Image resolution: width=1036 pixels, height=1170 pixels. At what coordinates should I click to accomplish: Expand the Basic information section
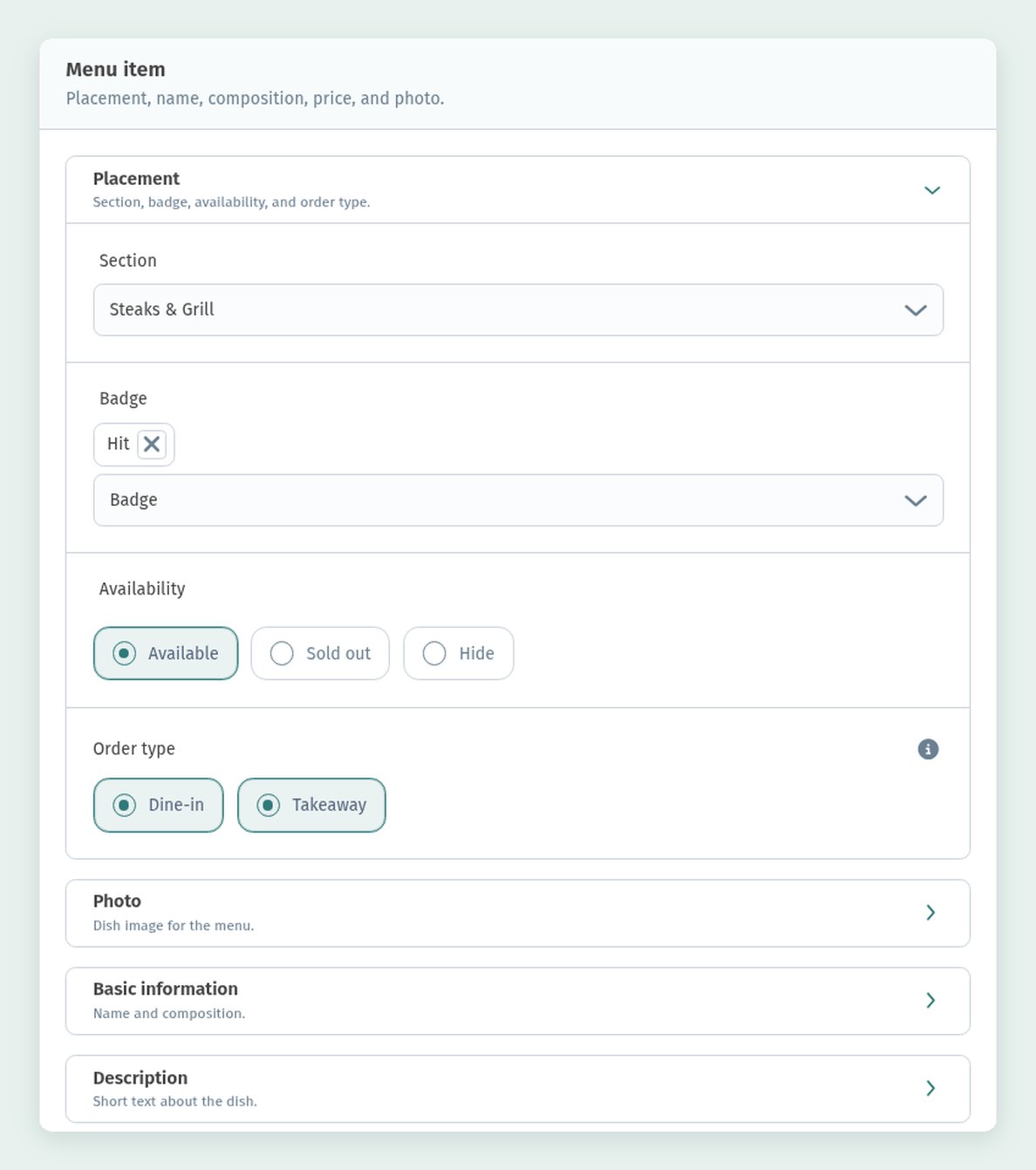click(518, 1001)
